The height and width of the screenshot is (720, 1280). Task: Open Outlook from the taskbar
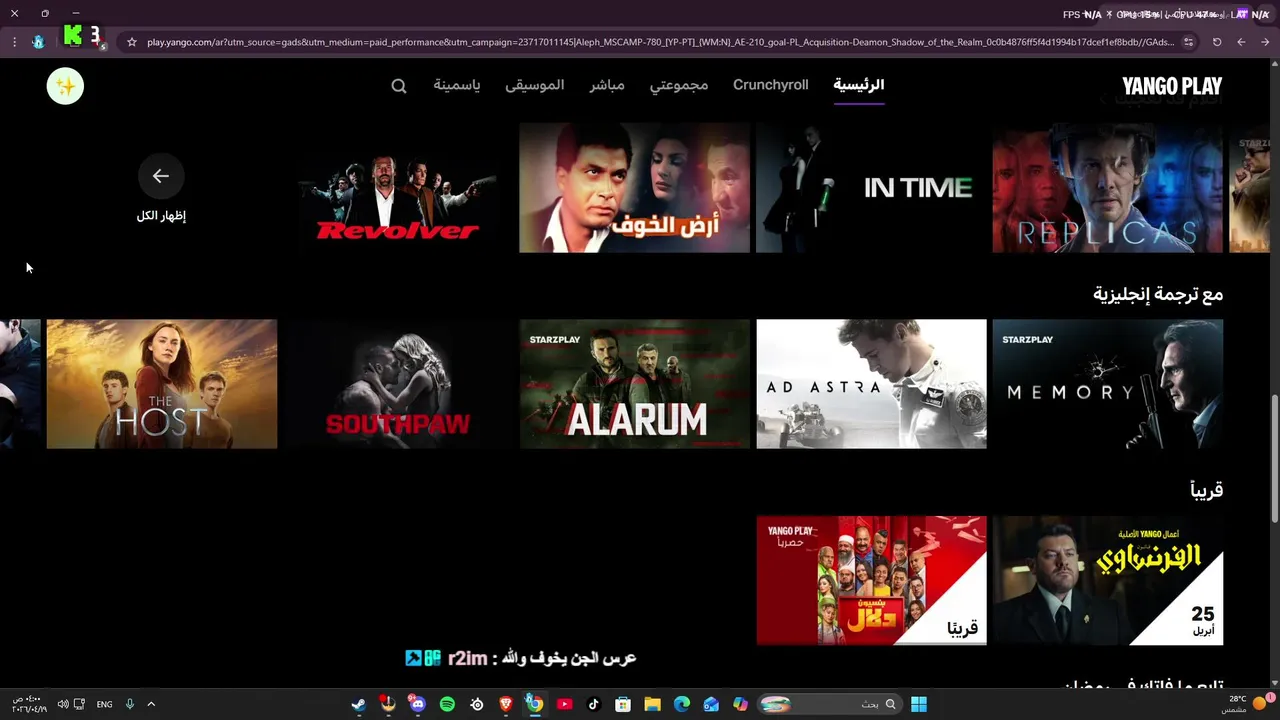711,704
